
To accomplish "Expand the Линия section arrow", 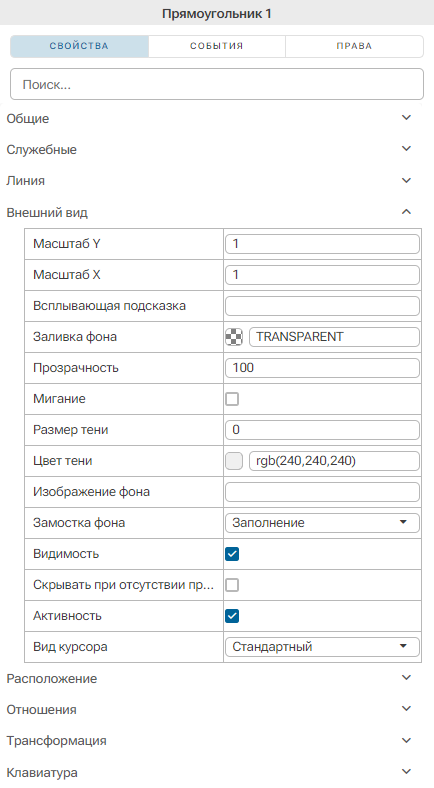I will [406, 180].
